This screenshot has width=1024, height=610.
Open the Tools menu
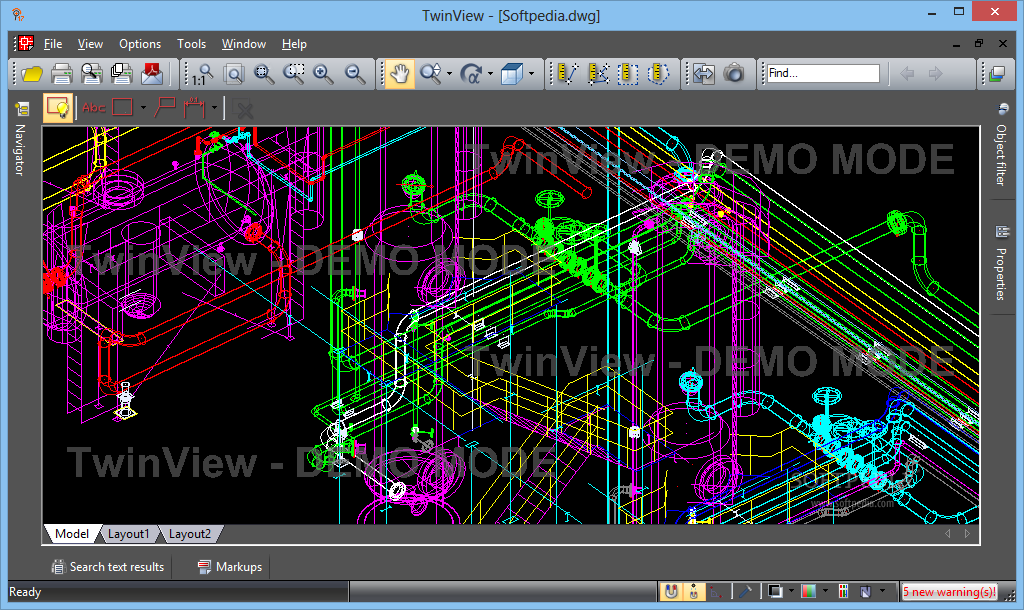click(191, 44)
